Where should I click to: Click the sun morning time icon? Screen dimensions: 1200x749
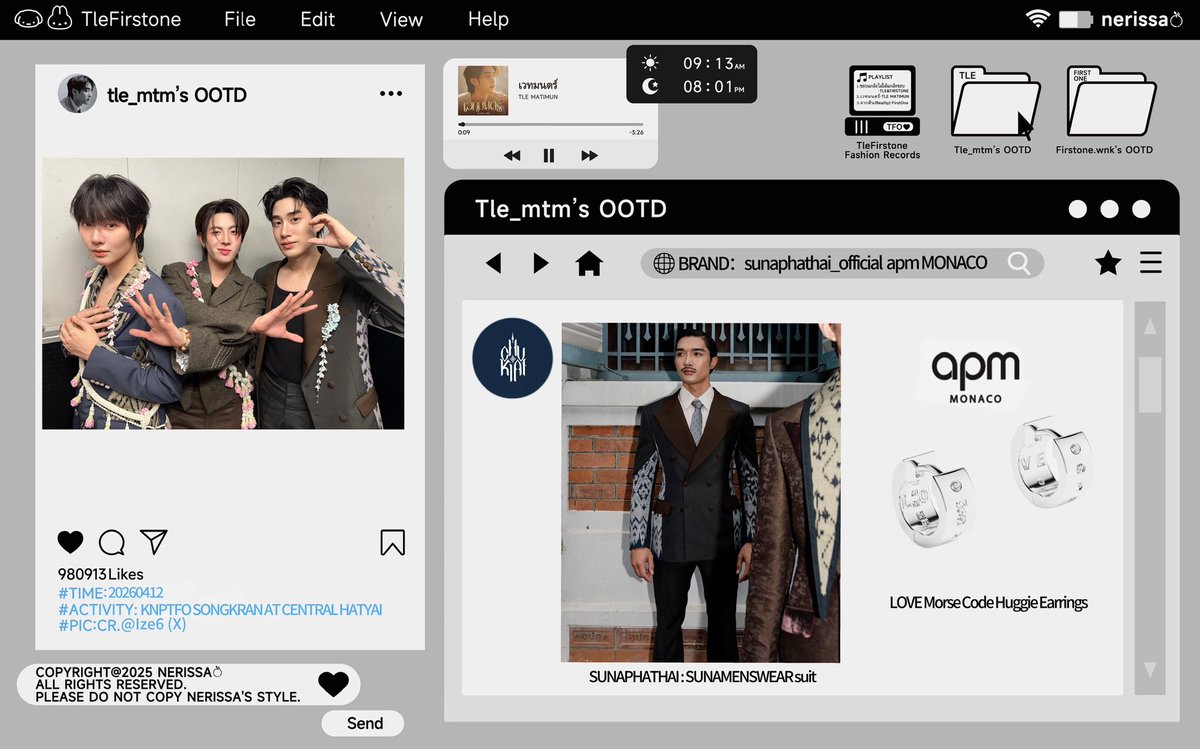coord(650,63)
